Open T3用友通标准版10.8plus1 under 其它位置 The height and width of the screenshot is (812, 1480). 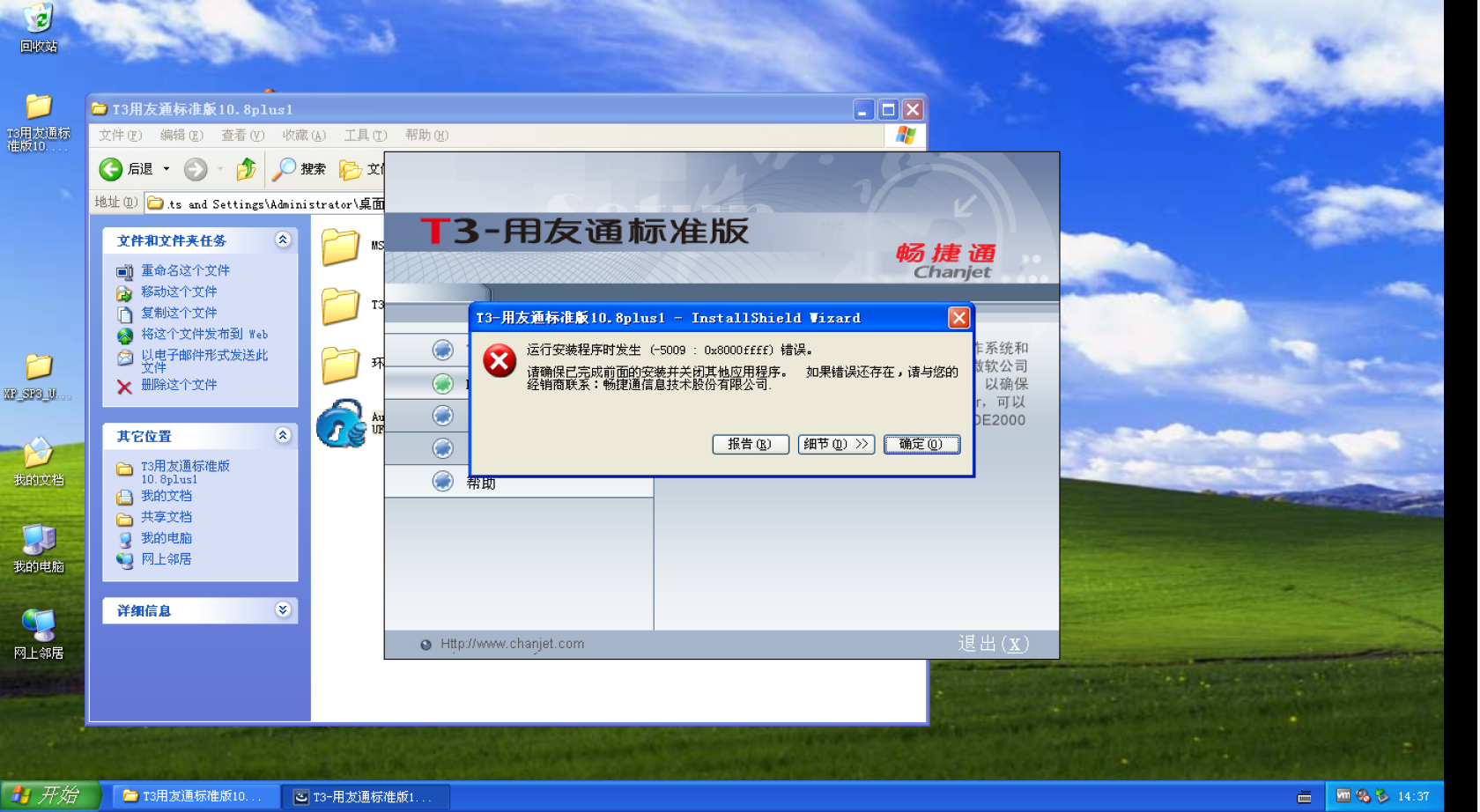point(185,472)
